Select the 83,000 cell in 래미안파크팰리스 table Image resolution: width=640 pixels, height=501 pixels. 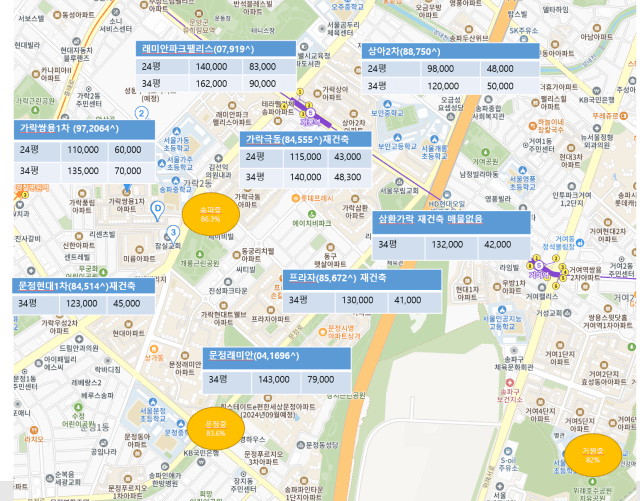tap(269, 67)
